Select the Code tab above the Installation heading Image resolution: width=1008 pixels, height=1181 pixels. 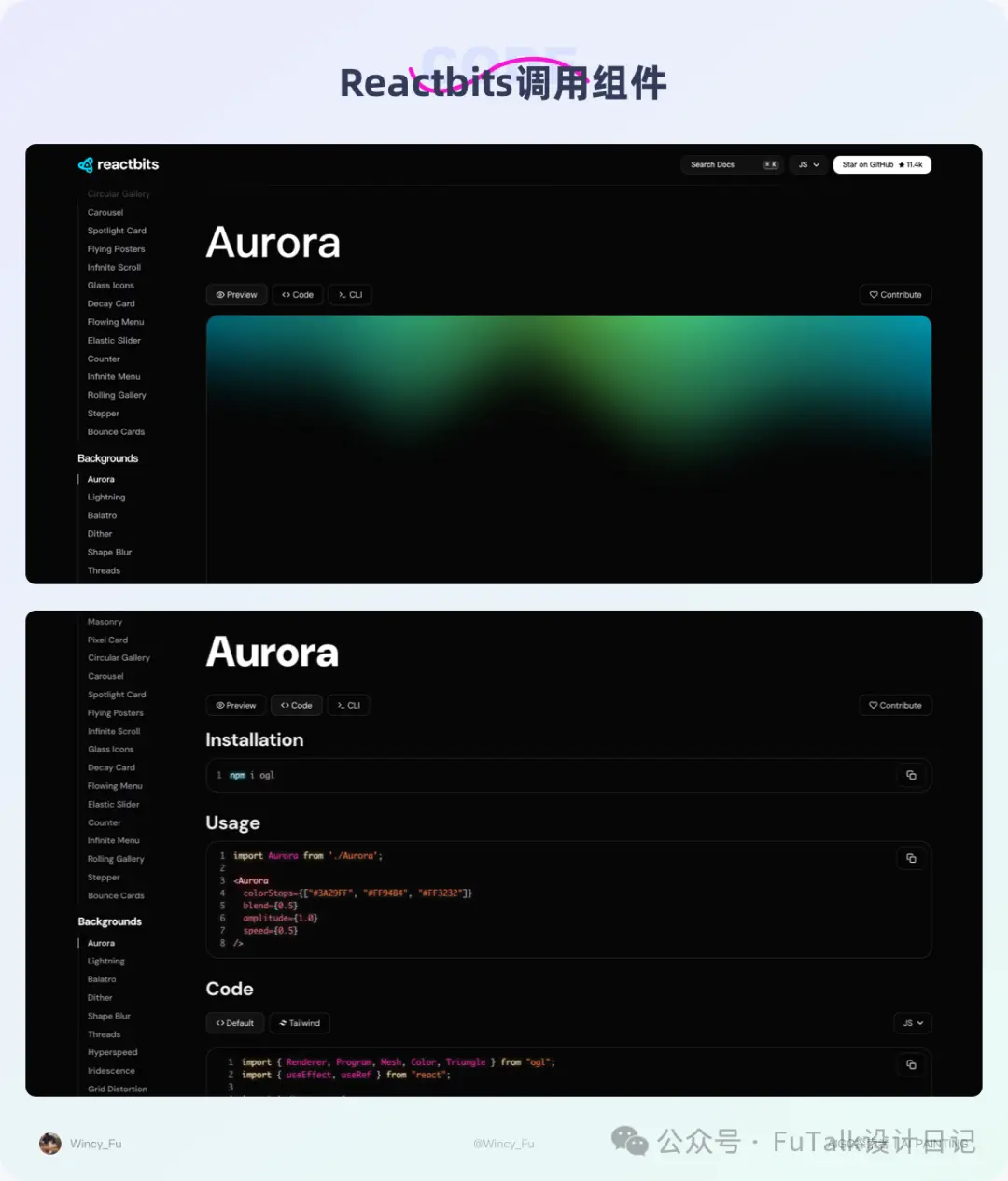297,705
